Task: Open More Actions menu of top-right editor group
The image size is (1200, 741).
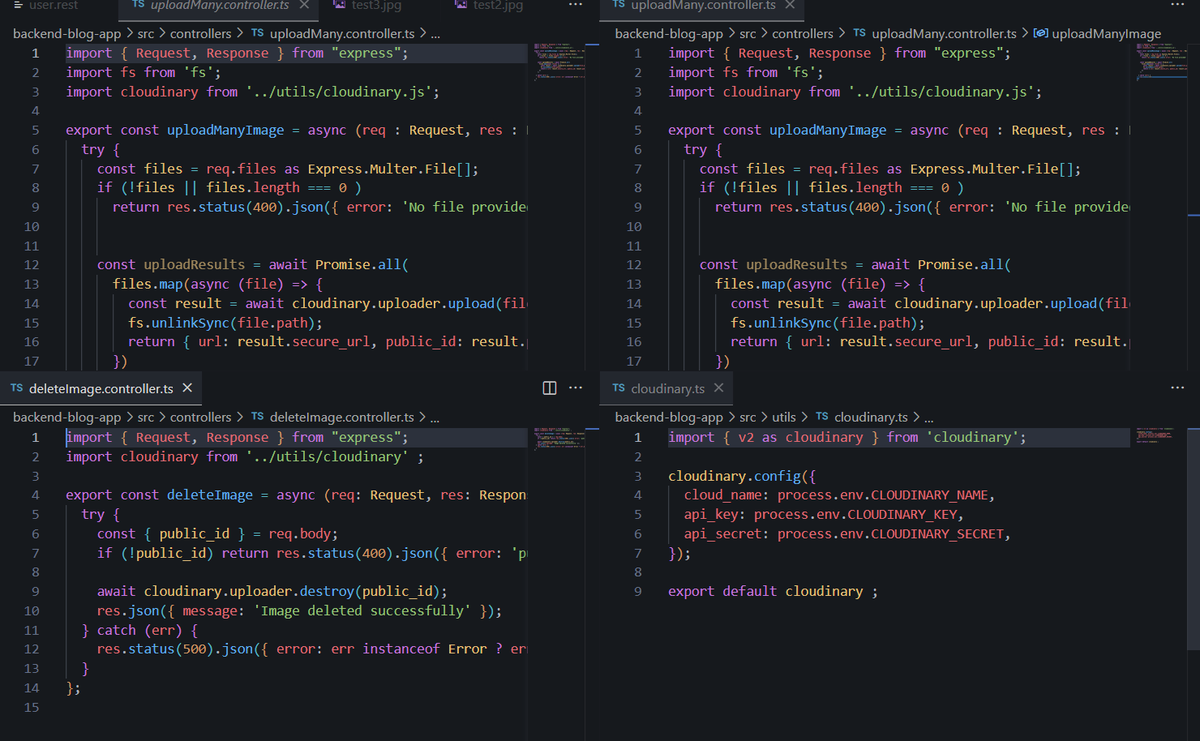Action: (1177, 5)
